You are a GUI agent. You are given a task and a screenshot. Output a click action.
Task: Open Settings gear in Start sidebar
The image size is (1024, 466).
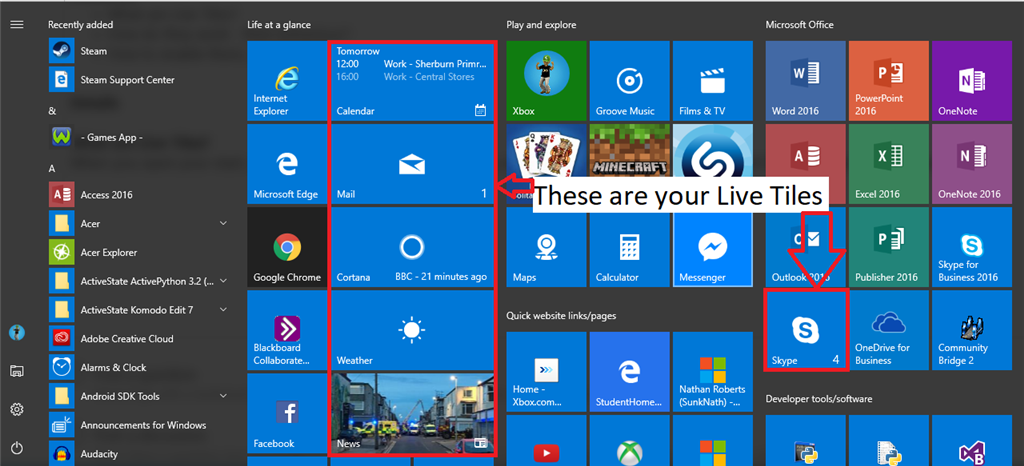click(17, 410)
